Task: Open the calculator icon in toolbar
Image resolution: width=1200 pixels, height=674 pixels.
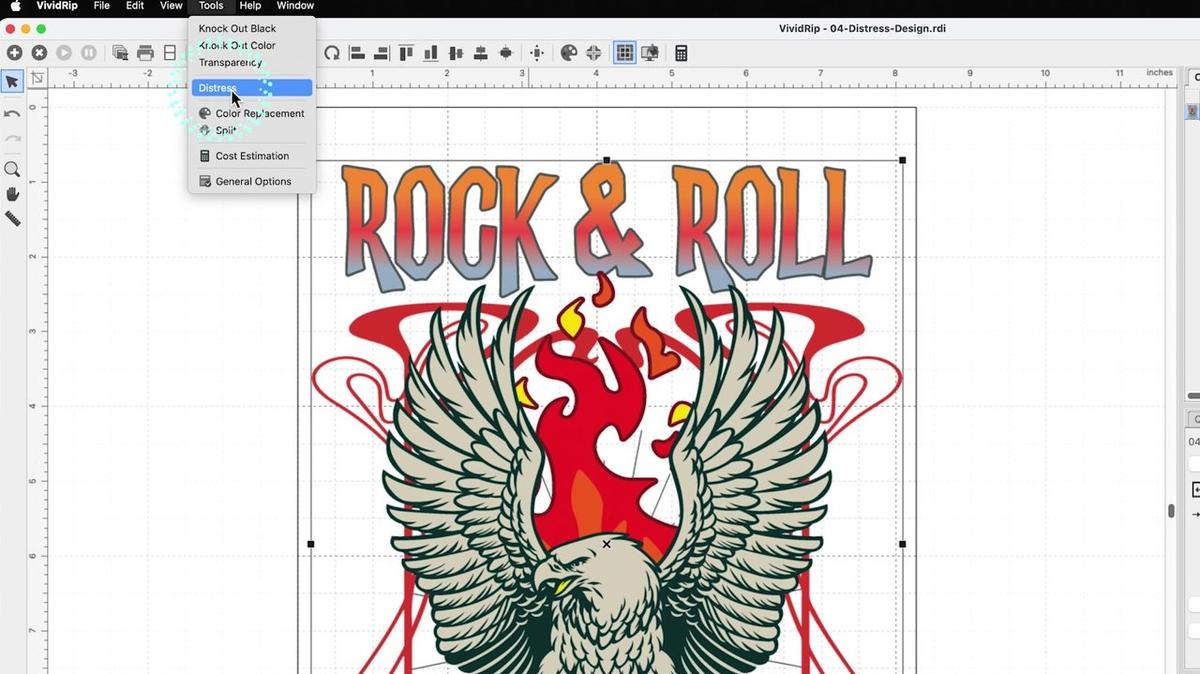Action: 681,53
